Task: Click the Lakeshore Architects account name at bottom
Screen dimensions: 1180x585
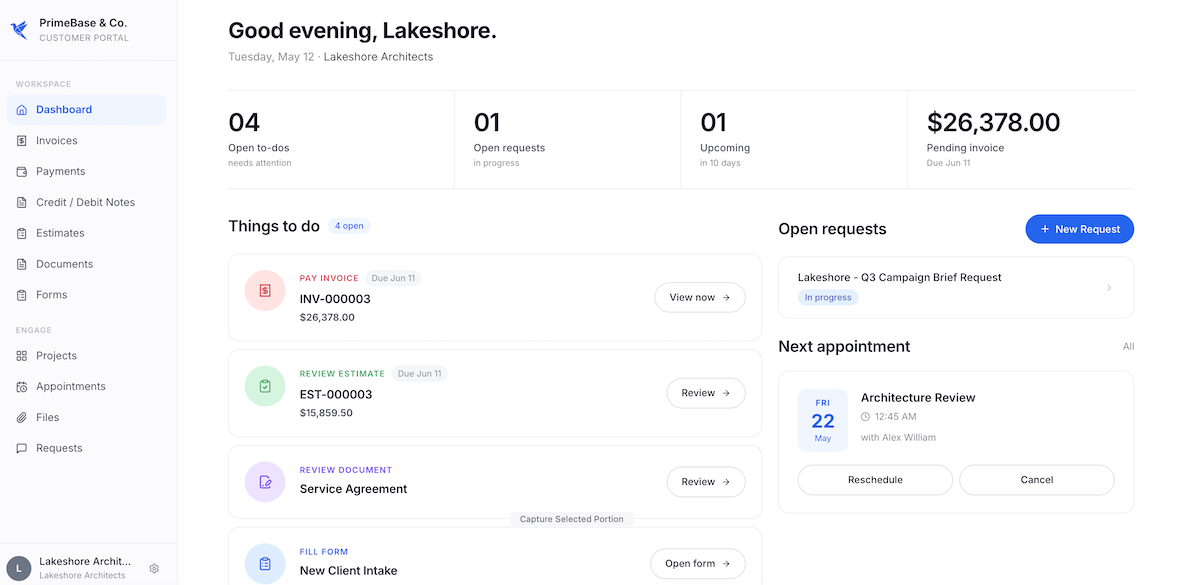Action: [85, 562]
